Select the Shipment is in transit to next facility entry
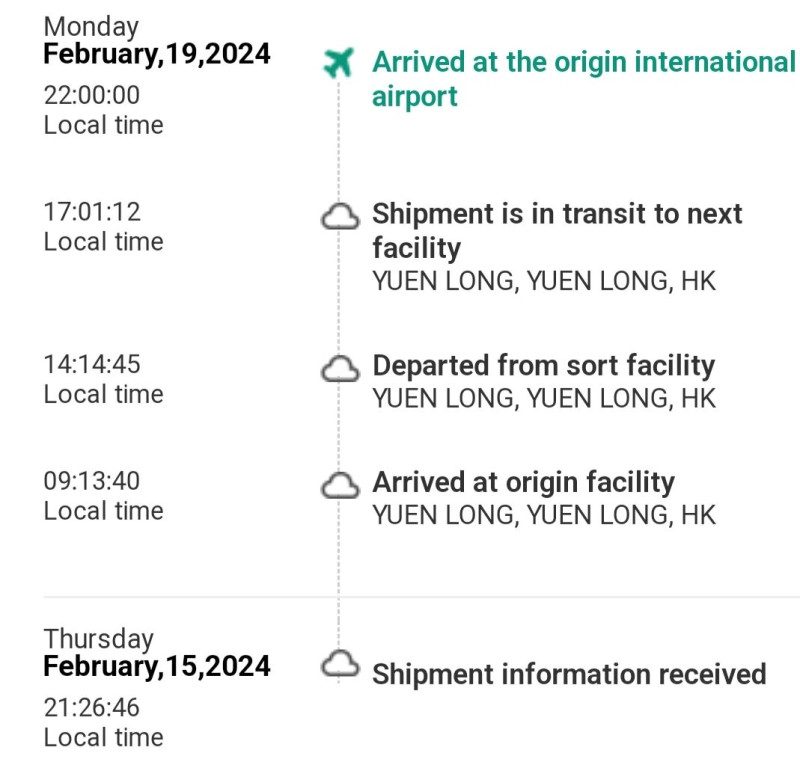 point(557,230)
